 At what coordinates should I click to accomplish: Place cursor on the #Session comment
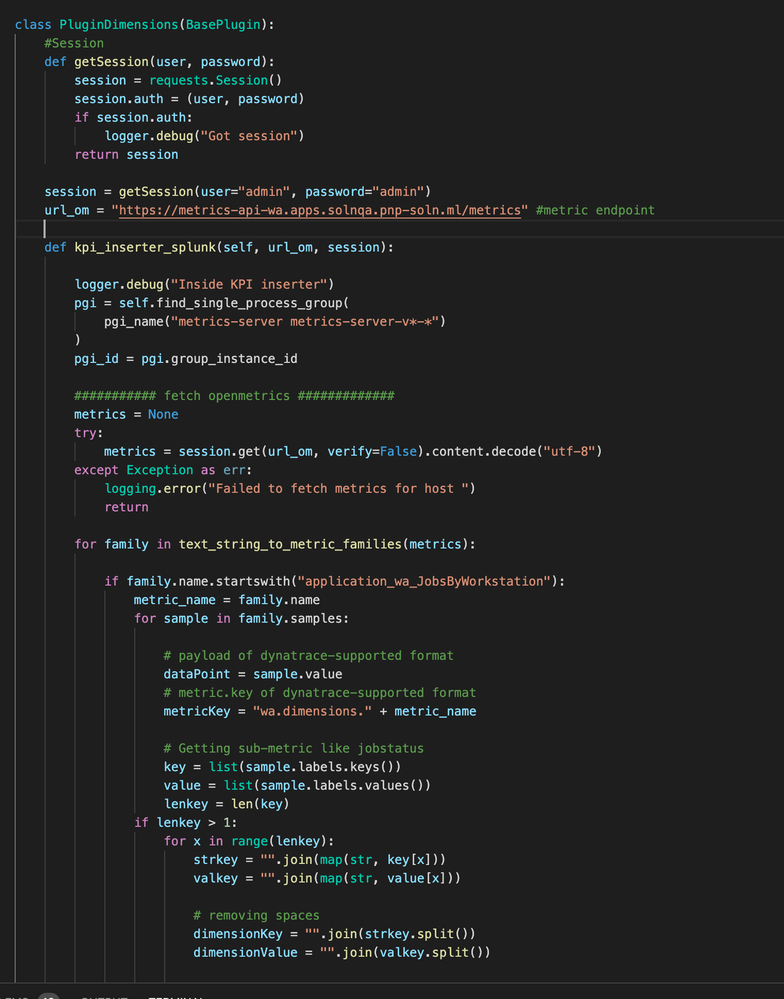click(x=74, y=43)
